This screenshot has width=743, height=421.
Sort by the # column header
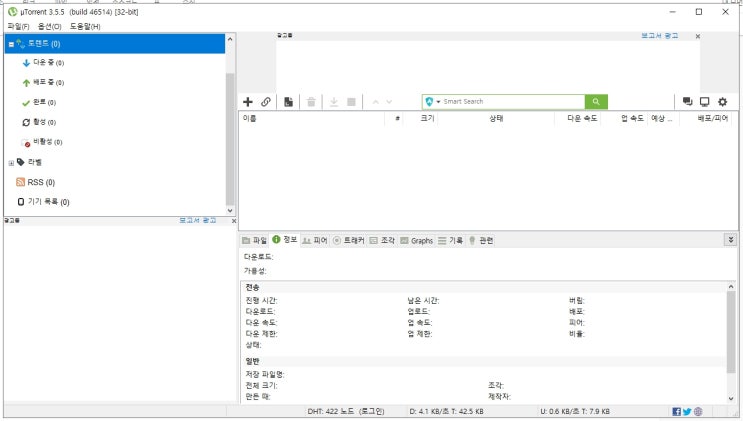394,119
